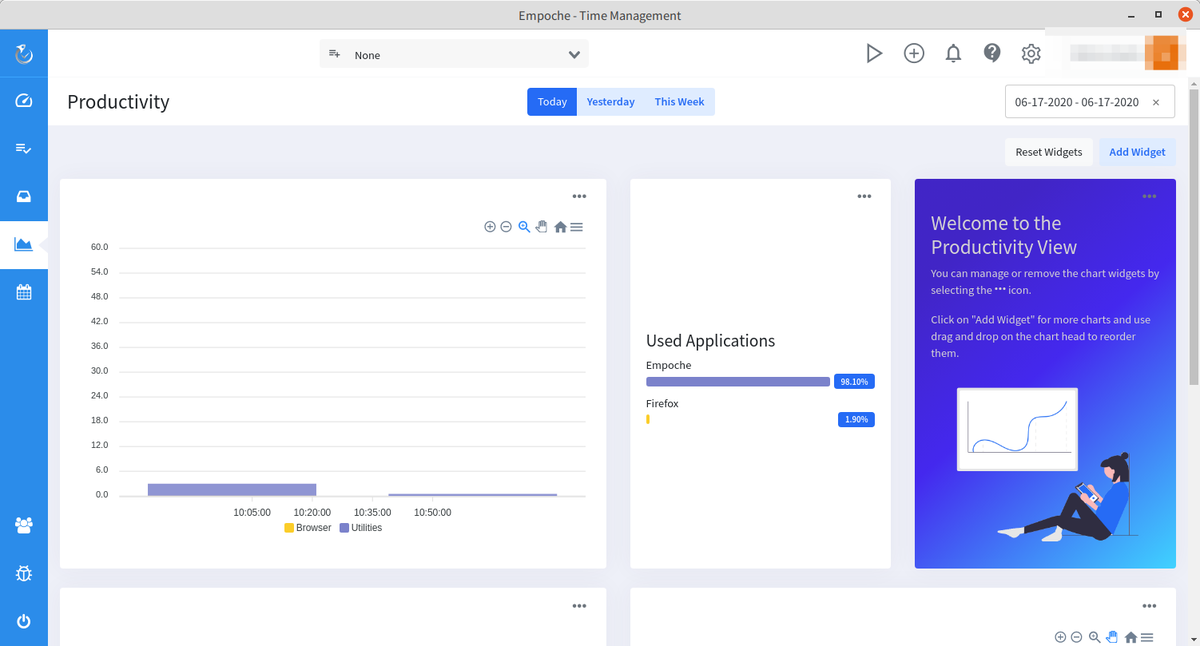Screen dimensions: 1200x646
Task: Open the help question mark icon
Action: pos(992,53)
